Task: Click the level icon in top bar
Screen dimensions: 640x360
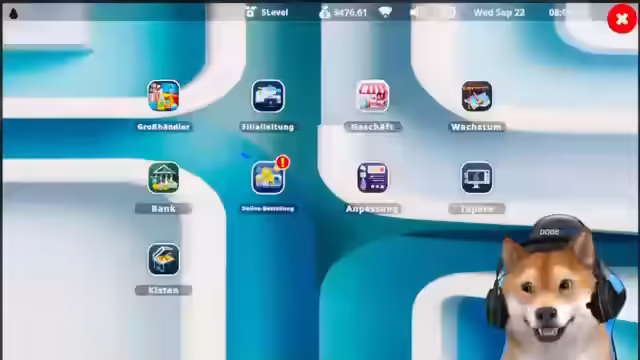Action: (x=251, y=12)
